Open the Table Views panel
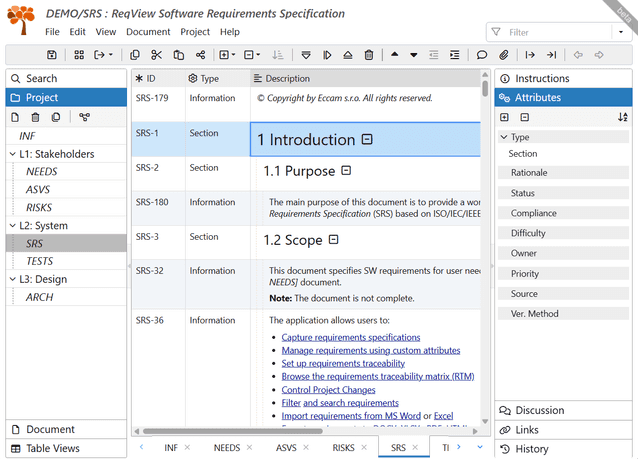Screen dimensions: 638x459 click(x=66, y=448)
